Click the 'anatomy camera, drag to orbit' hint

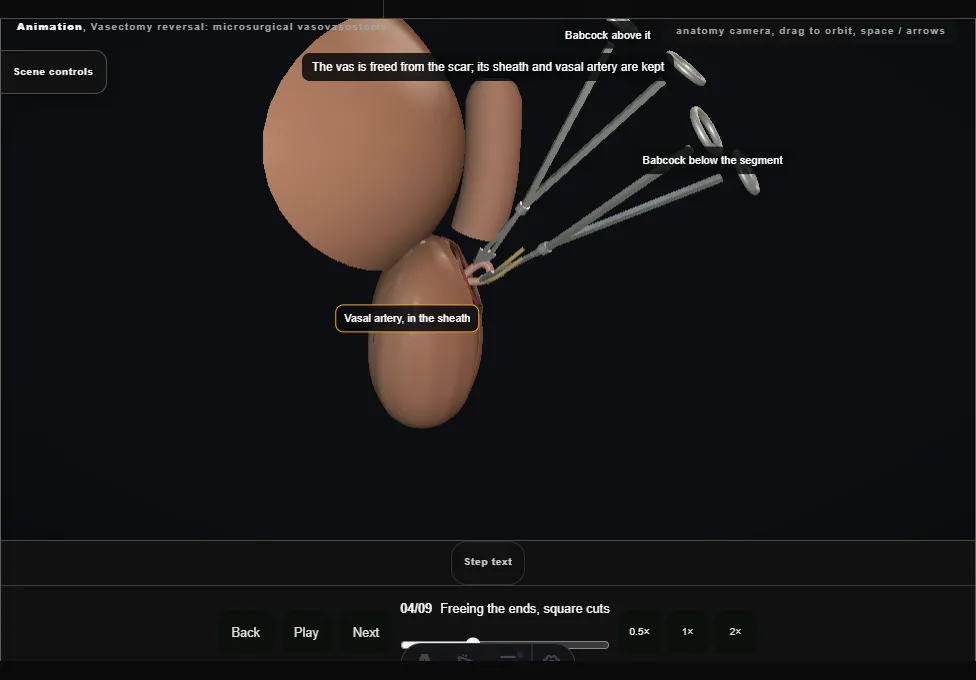810,31
